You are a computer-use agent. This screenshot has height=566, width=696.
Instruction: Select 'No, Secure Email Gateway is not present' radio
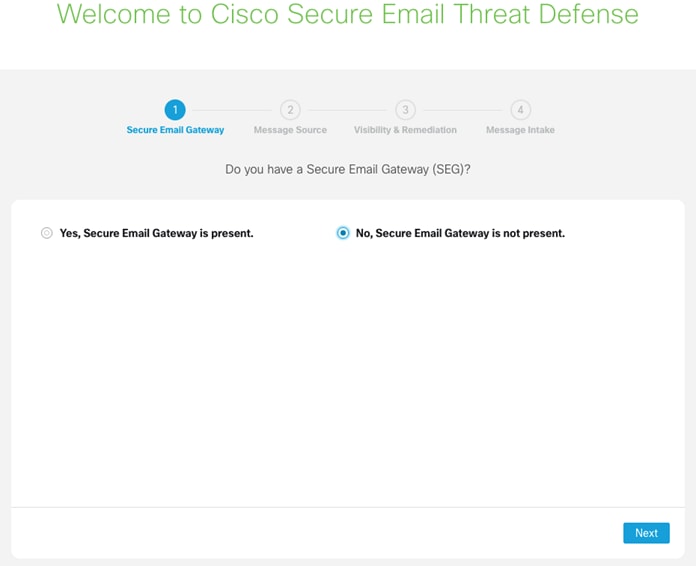click(343, 233)
